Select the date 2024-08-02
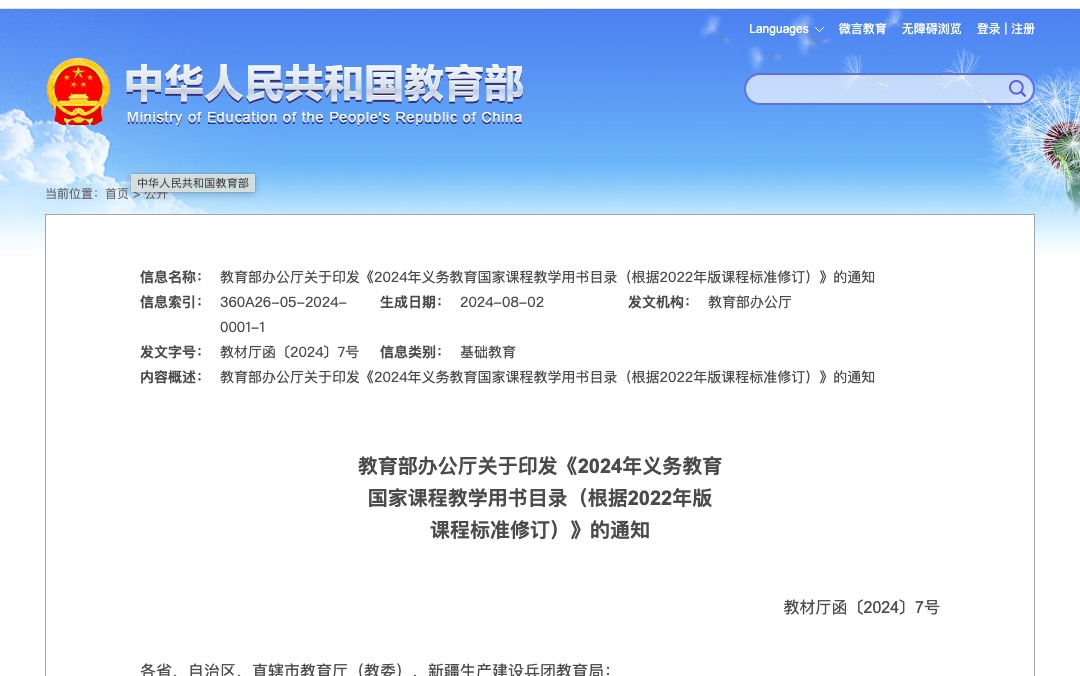The width and height of the screenshot is (1080, 676). (x=502, y=302)
